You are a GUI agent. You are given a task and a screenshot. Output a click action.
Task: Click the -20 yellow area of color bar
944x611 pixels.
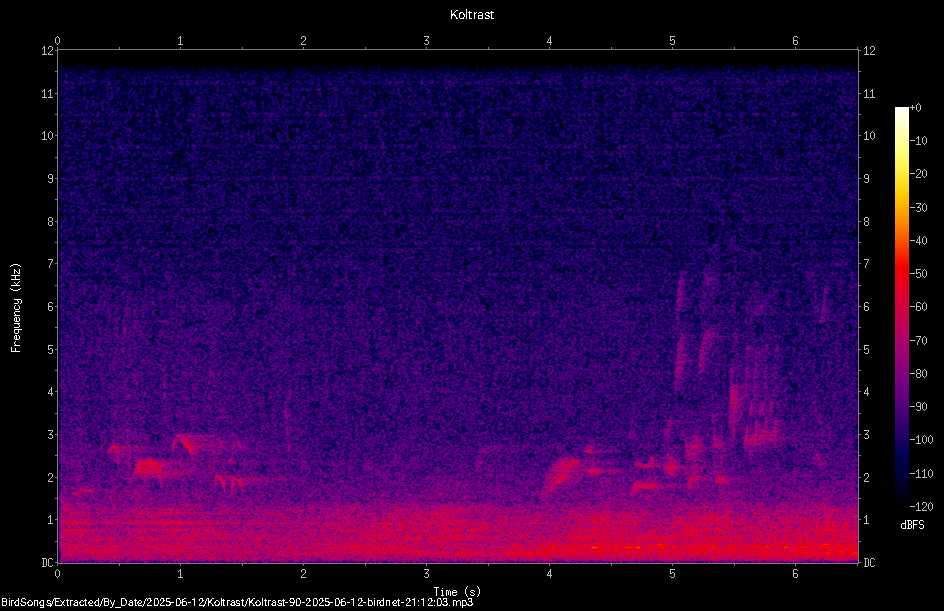click(902, 174)
